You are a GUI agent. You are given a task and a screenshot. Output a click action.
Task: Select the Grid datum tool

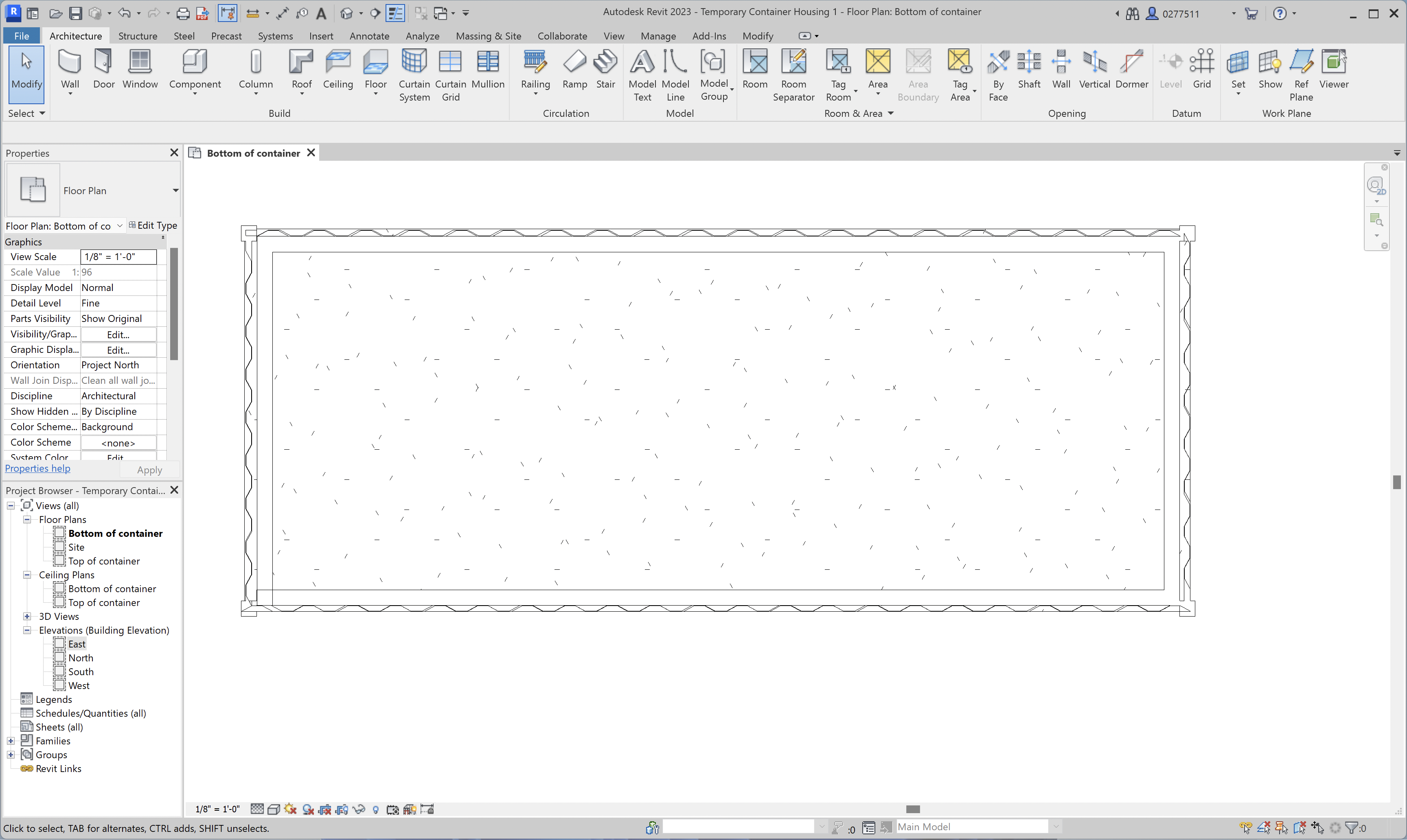[1201, 70]
